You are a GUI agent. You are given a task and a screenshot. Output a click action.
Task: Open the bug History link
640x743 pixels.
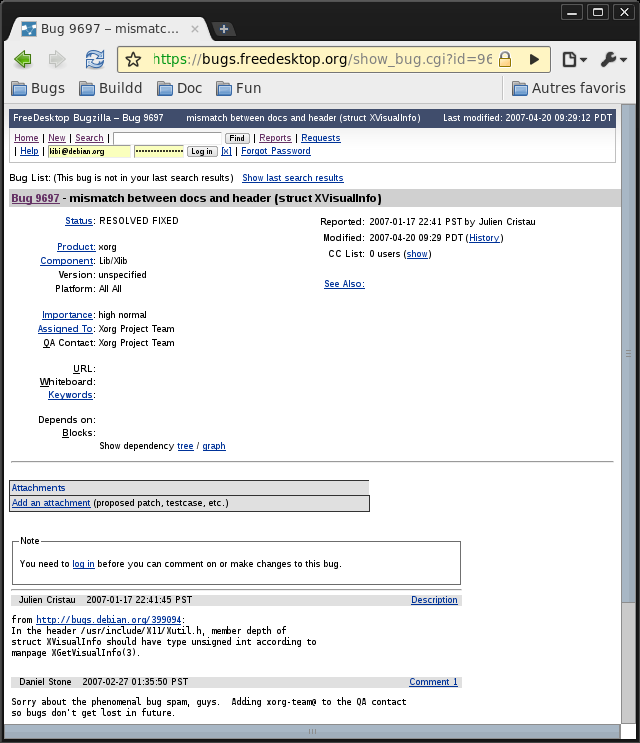pyautogui.click(x=484, y=238)
